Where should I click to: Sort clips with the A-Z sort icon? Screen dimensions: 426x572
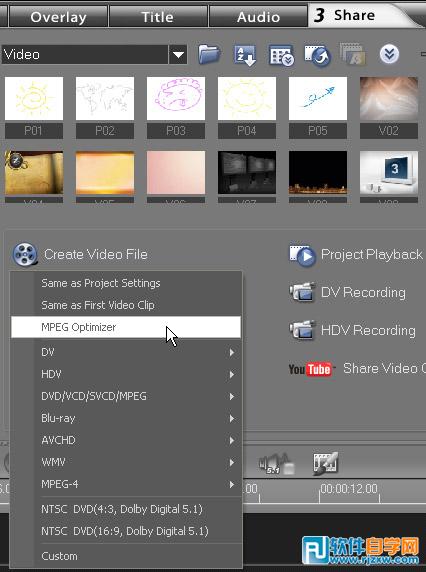pyautogui.click(x=244, y=56)
